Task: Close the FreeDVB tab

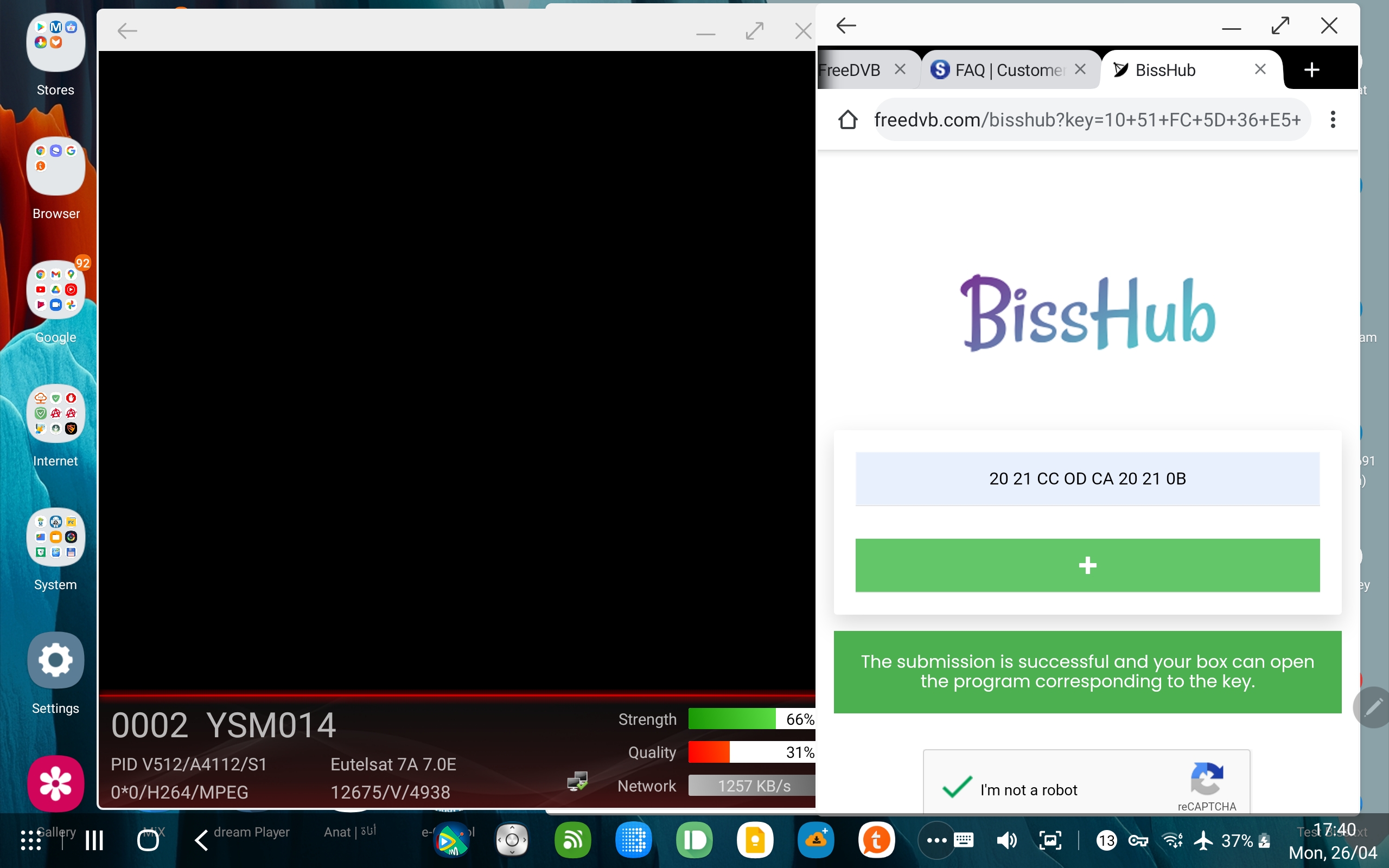Action: (900, 69)
